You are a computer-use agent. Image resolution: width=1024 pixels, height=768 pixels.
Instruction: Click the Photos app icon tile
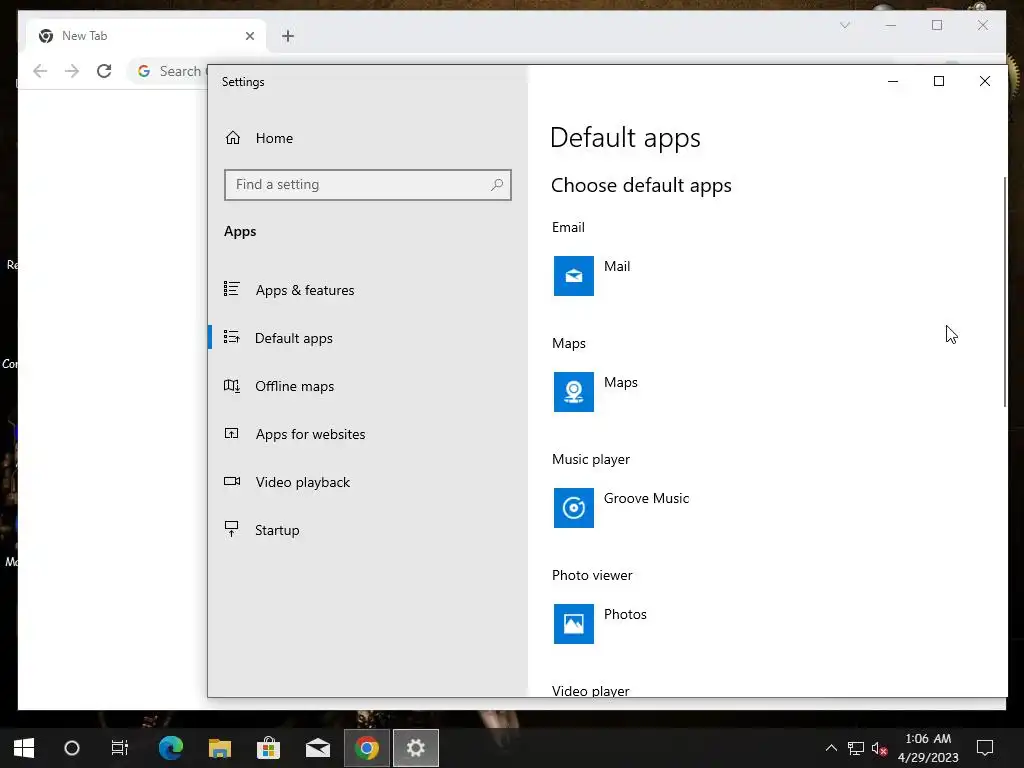[x=574, y=624]
